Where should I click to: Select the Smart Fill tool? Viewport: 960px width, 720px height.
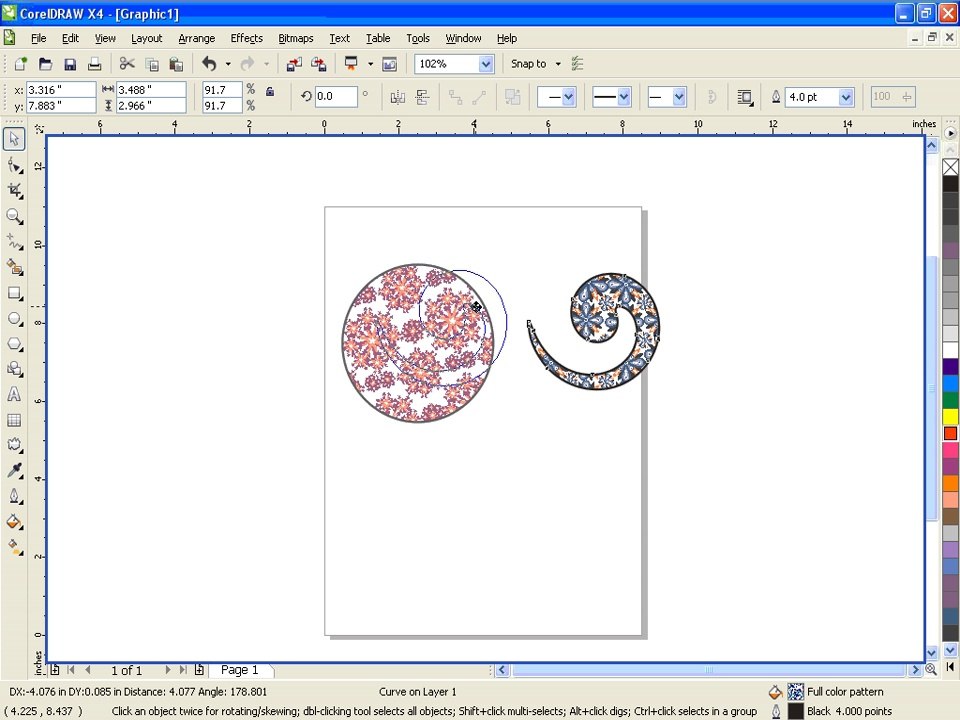[14, 267]
